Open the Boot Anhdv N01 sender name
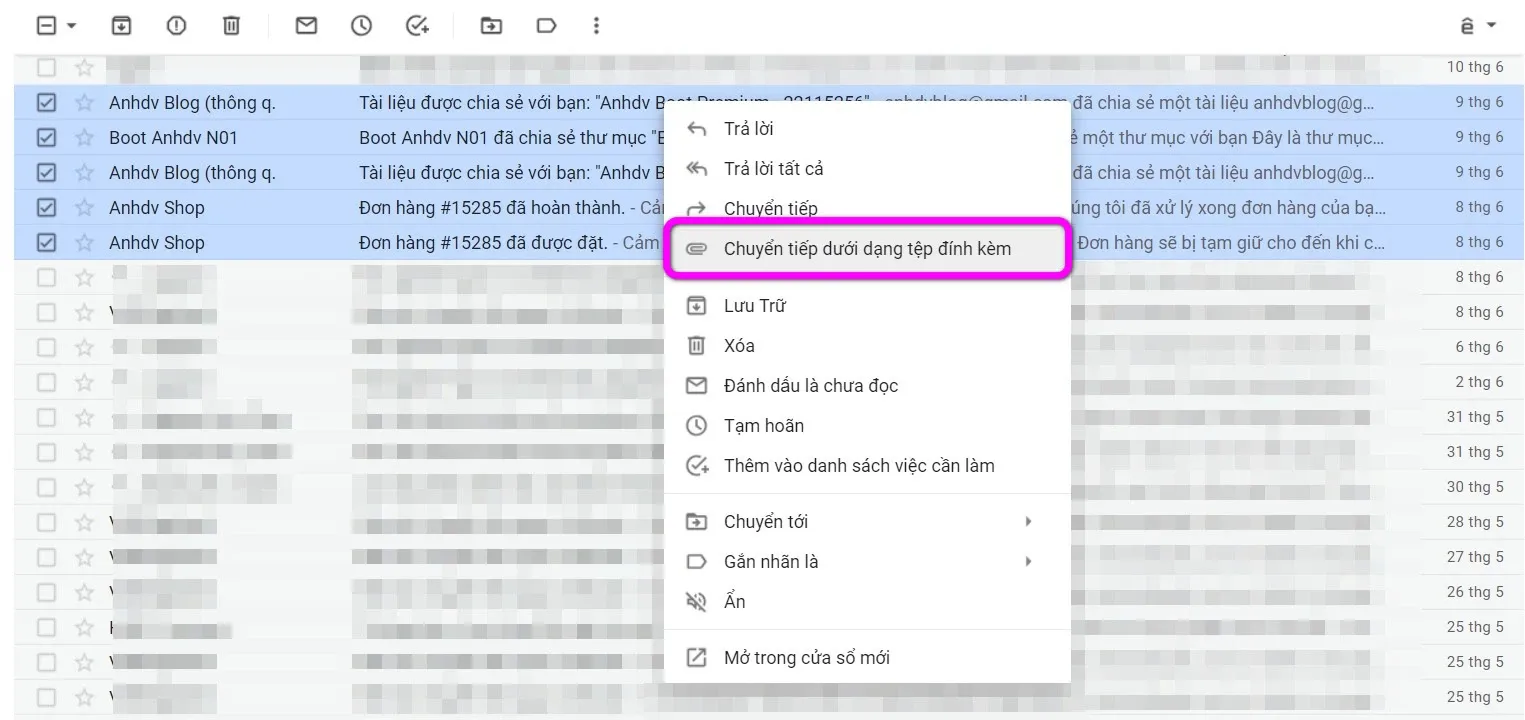 click(173, 137)
